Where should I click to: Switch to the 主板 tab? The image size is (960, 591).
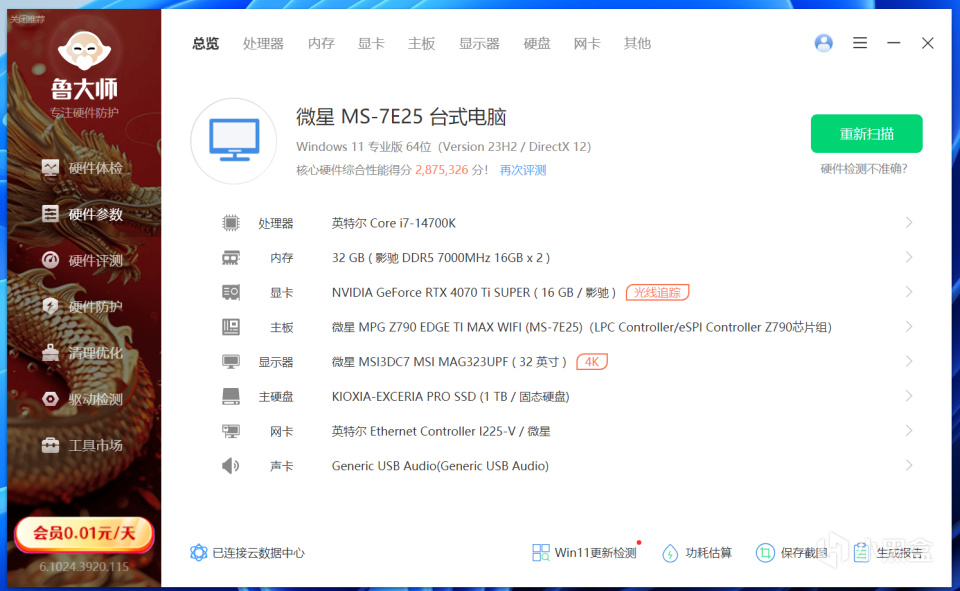pos(422,43)
